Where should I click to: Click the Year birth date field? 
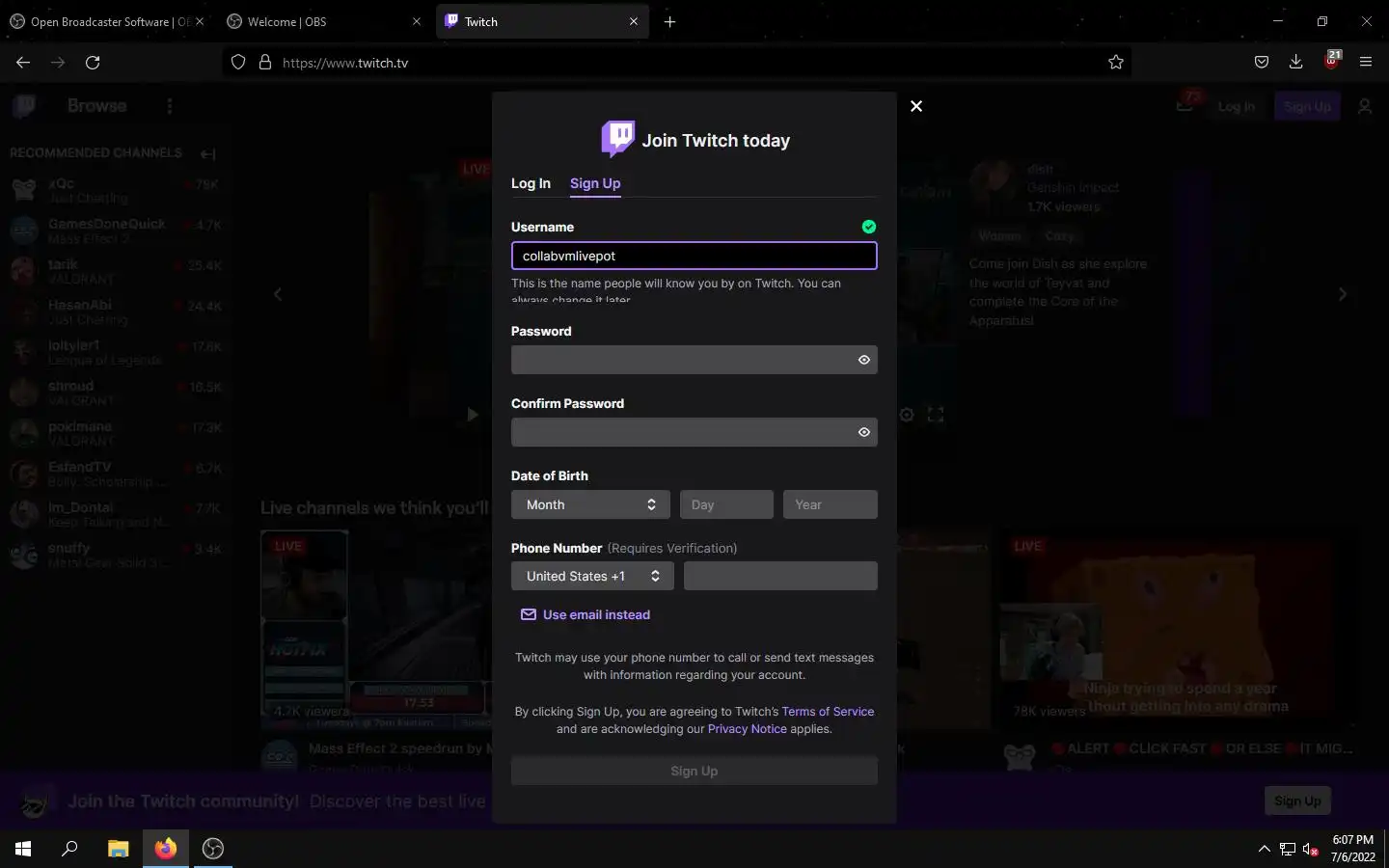tap(831, 504)
